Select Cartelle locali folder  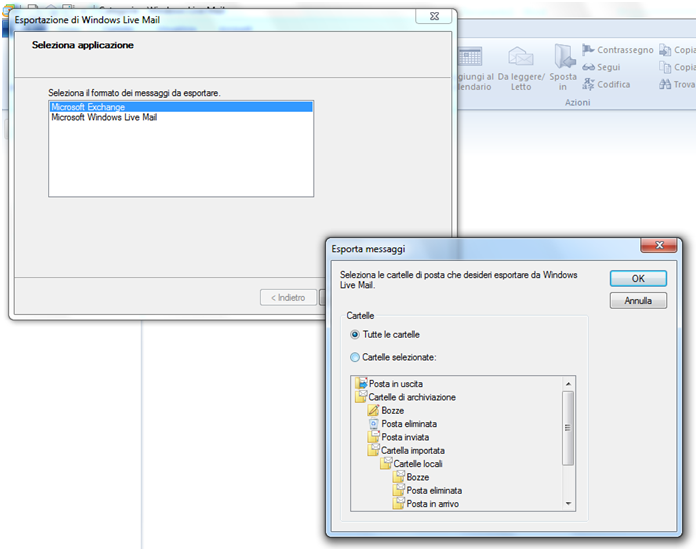(418, 464)
